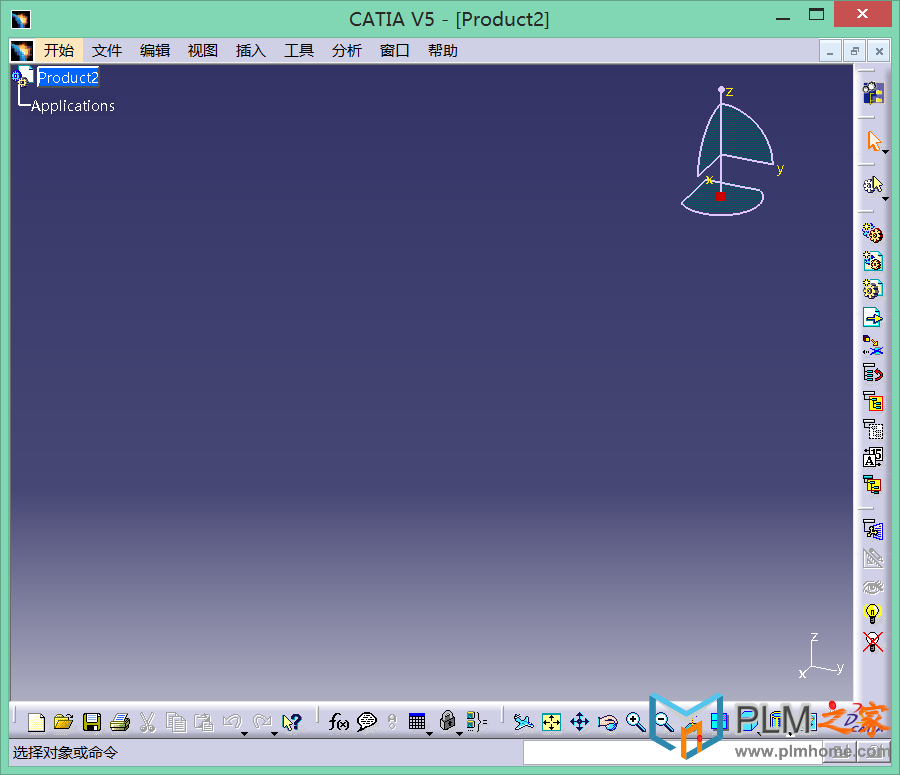
Task: Select the Pan arrows tool
Action: click(580, 722)
